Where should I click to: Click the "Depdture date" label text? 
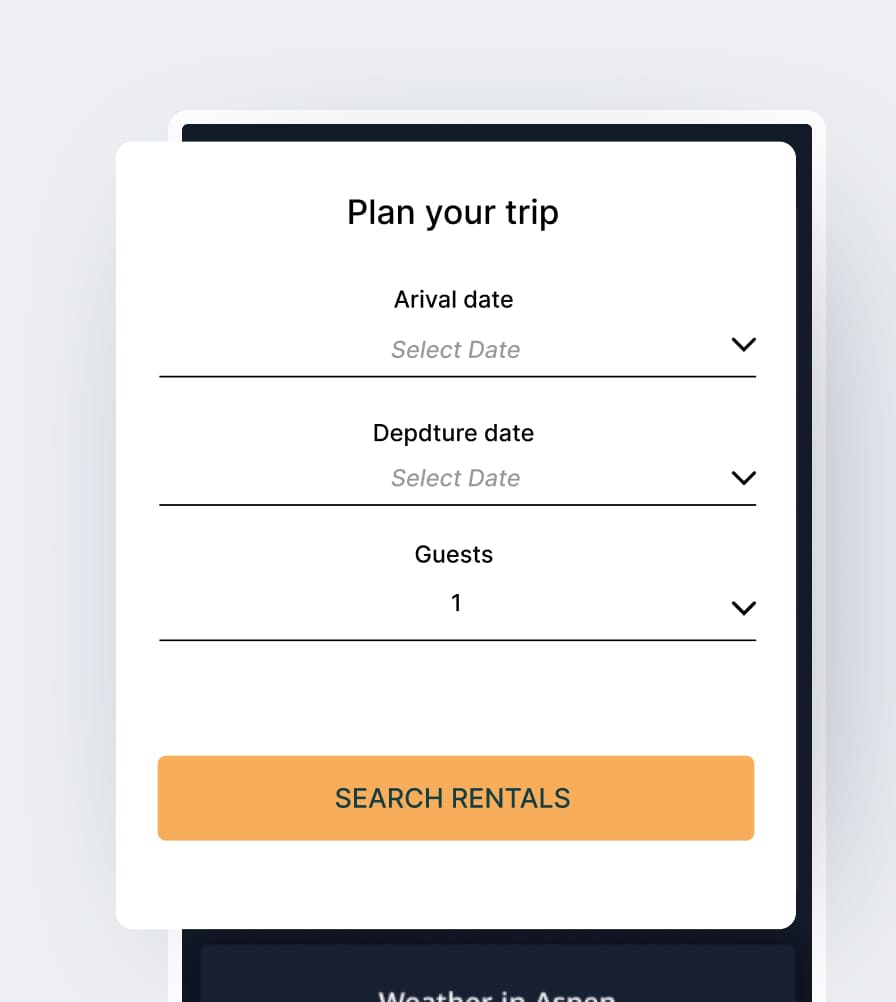pyautogui.click(x=453, y=433)
